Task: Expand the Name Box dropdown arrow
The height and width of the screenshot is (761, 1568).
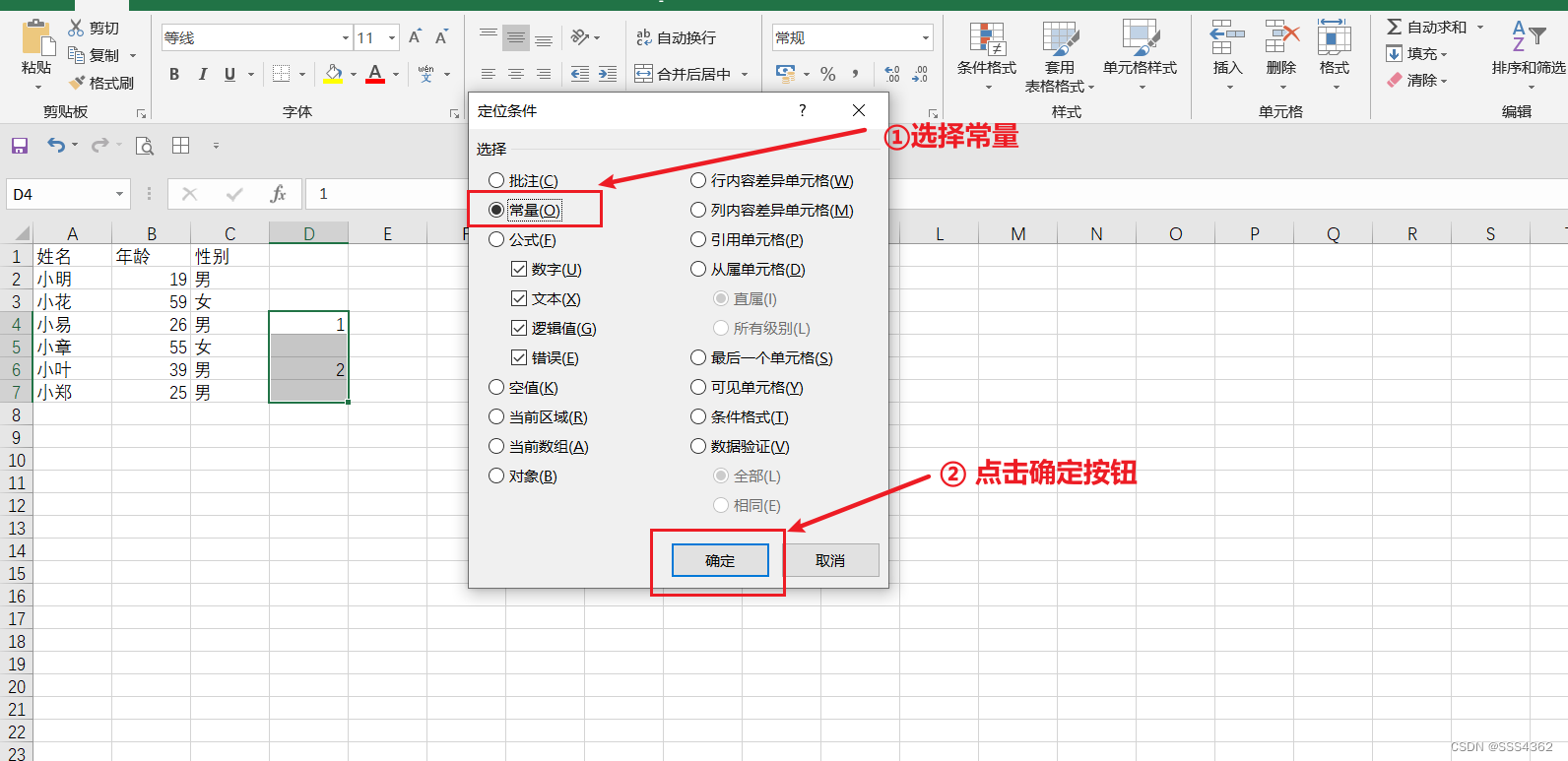Action: click(x=119, y=194)
